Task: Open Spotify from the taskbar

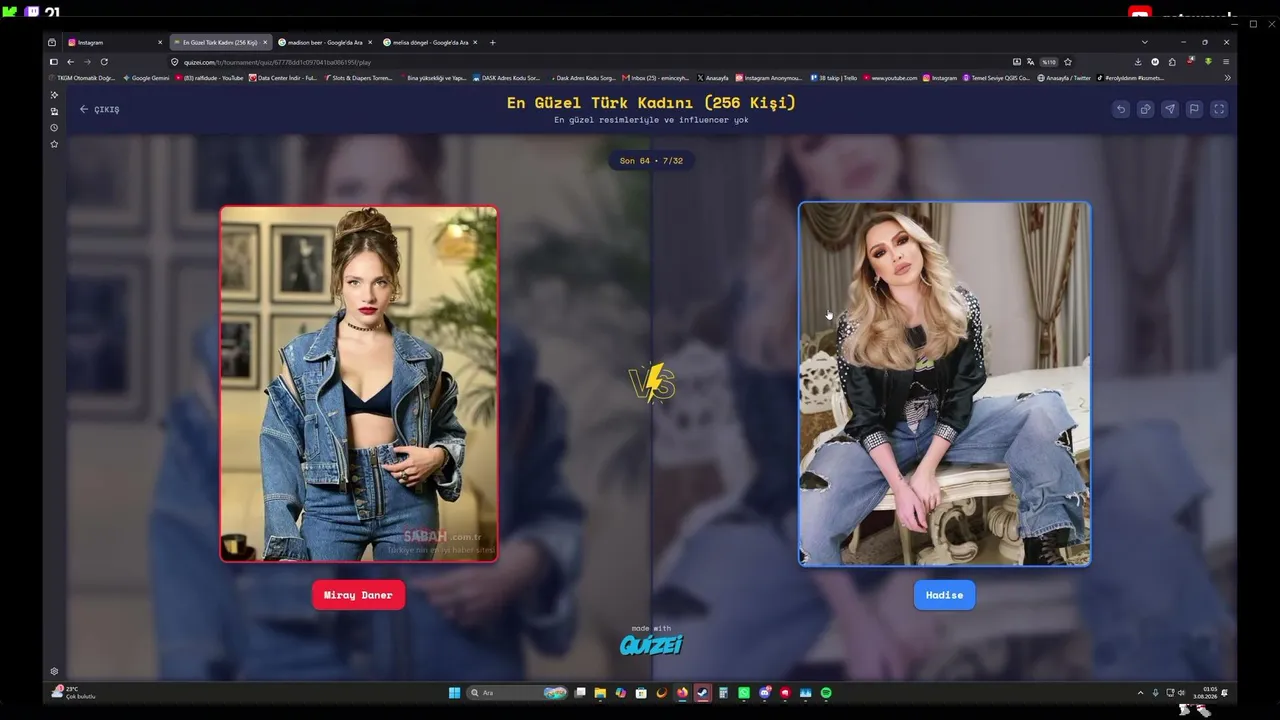Action: (826, 693)
